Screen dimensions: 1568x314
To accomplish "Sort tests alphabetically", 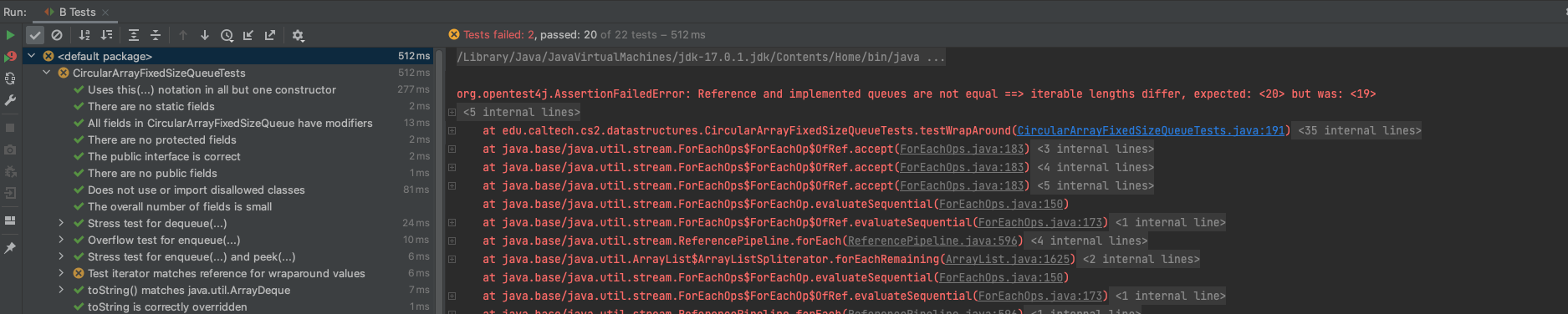I will tap(84, 35).
